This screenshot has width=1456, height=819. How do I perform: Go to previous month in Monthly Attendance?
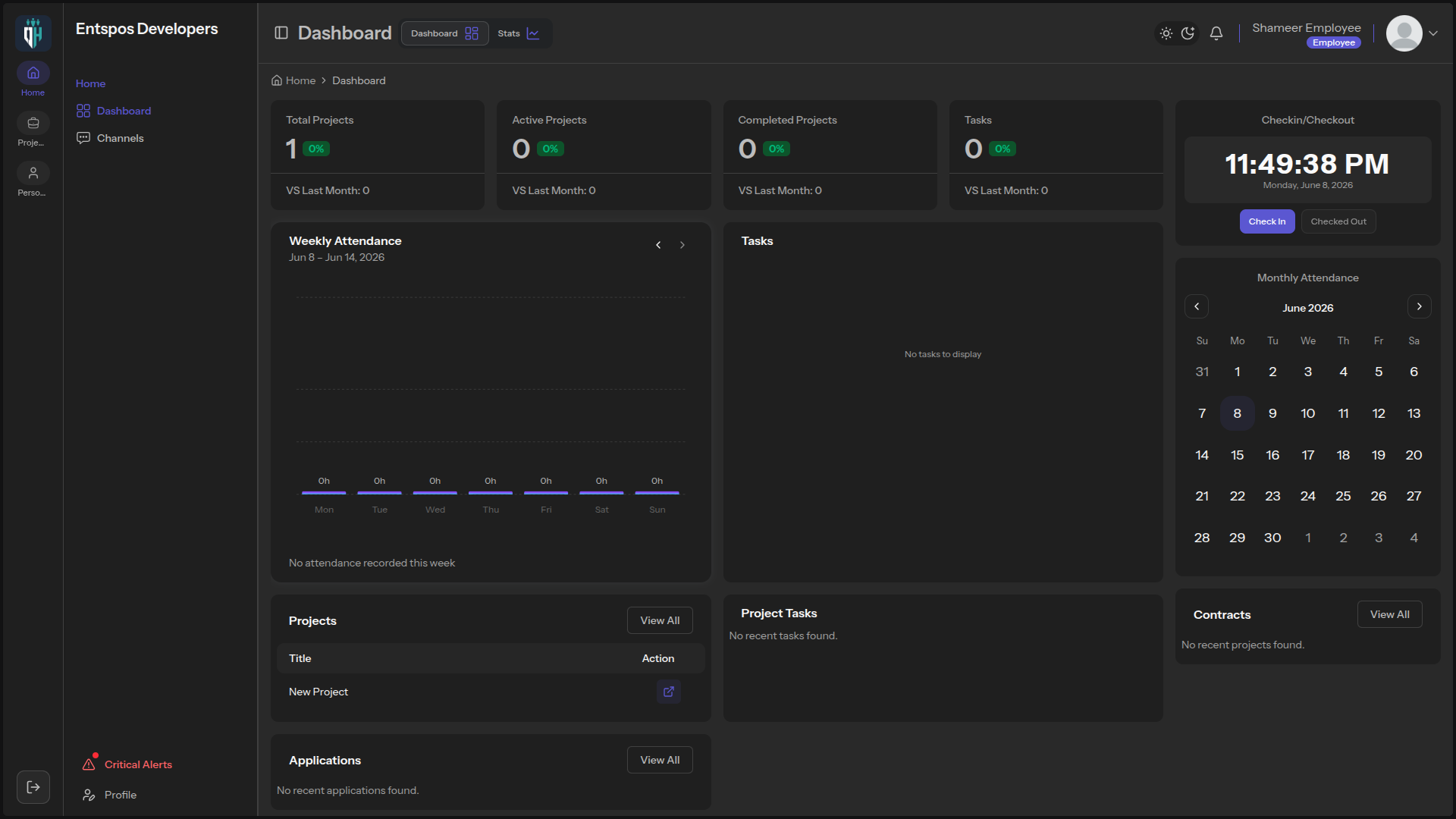tap(1197, 306)
